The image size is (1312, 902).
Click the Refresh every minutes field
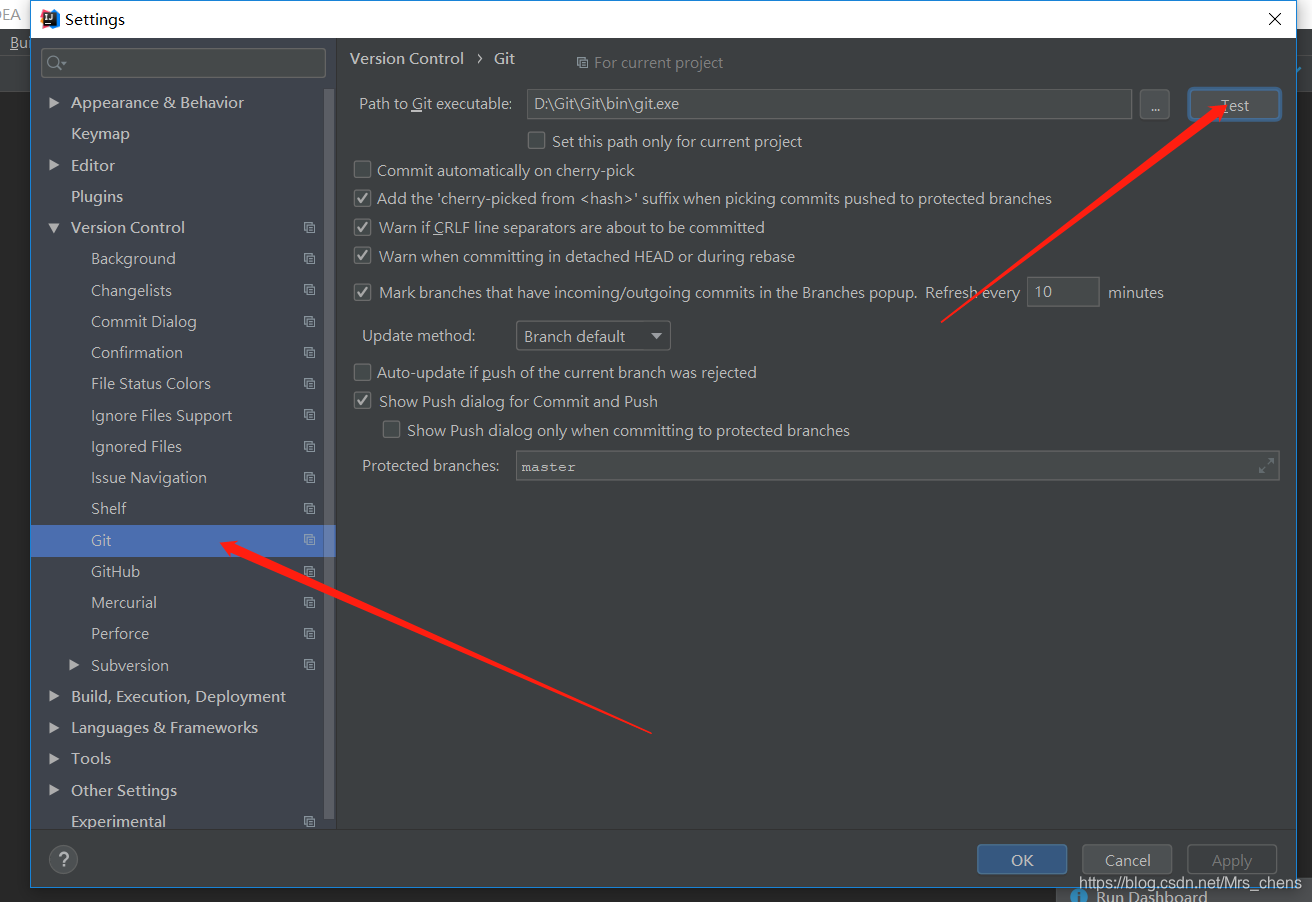(x=1063, y=292)
